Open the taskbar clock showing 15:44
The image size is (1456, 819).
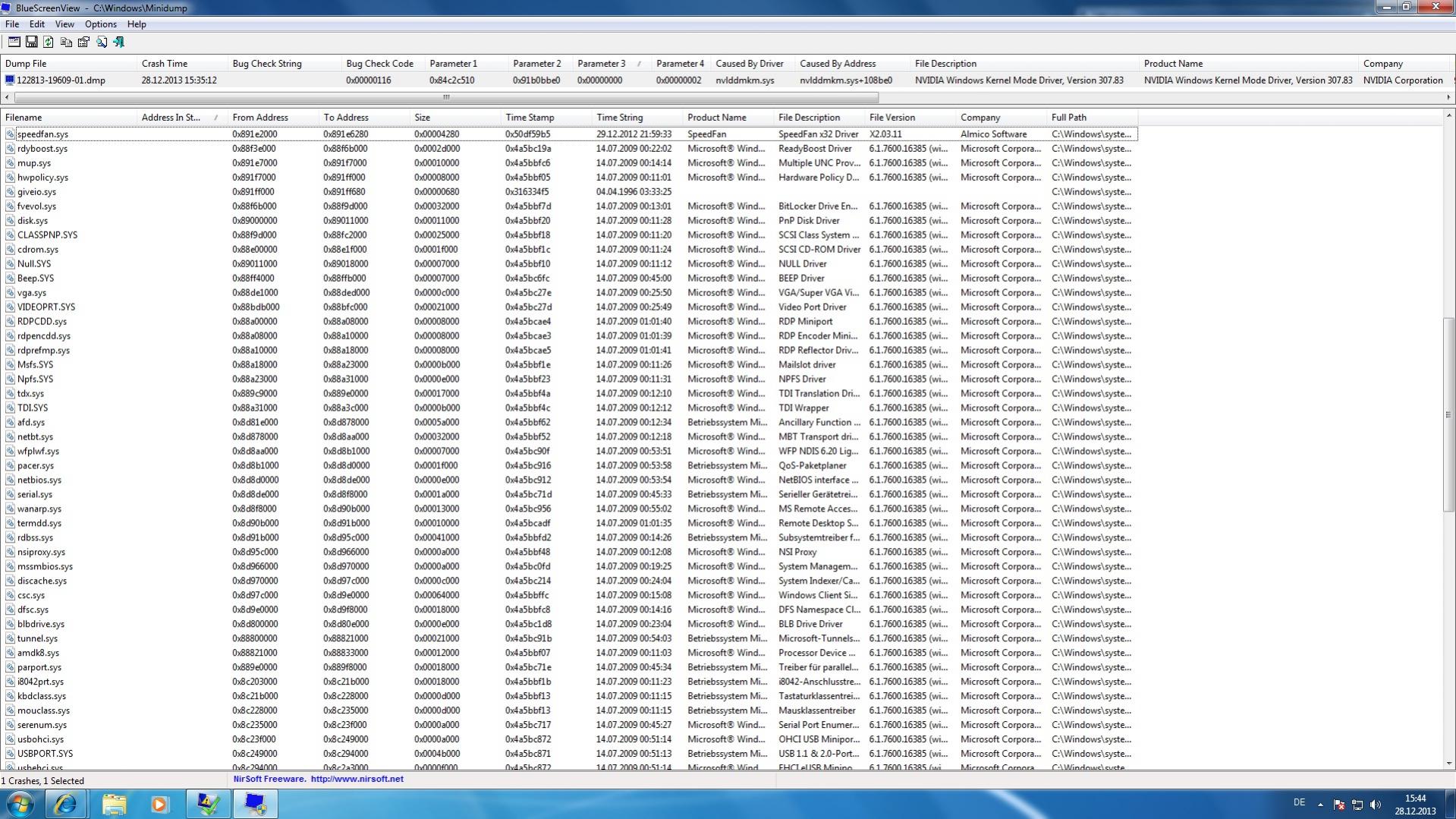(x=1416, y=805)
